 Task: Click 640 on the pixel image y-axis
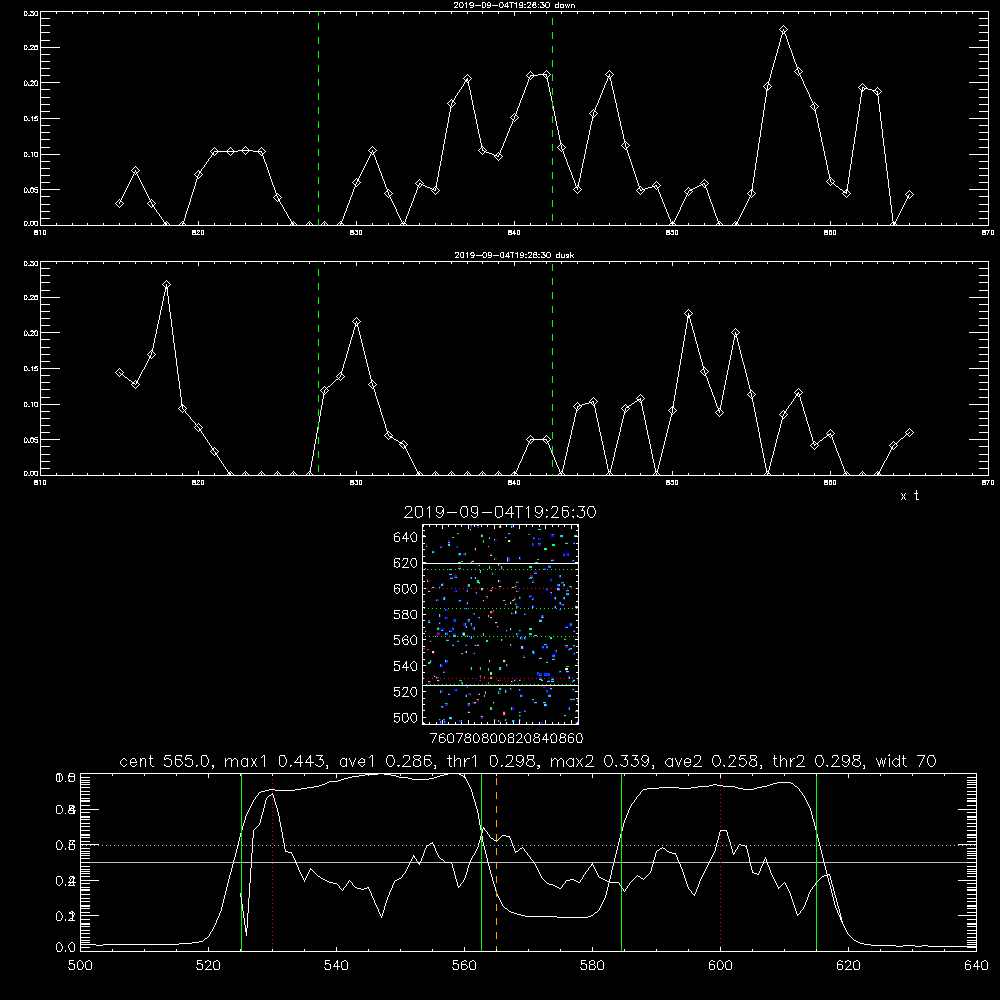tap(406, 537)
